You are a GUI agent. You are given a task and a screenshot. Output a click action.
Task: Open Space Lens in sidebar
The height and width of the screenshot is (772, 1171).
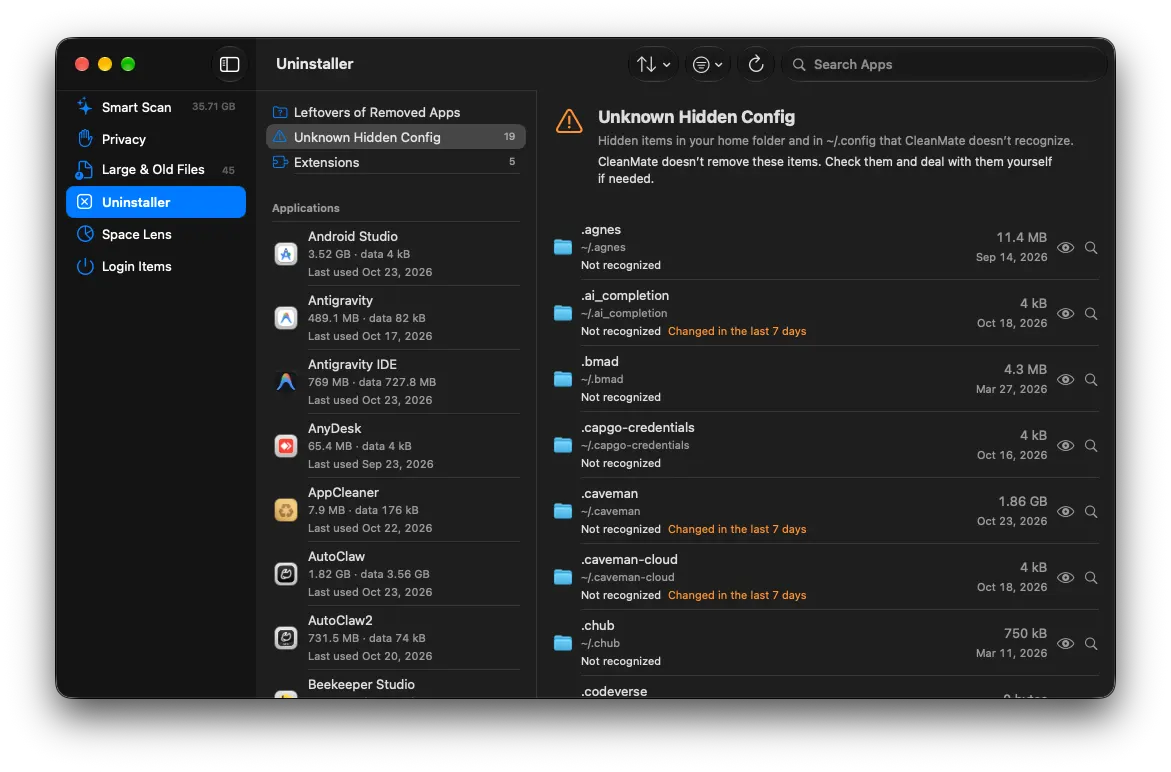tap(156, 234)
